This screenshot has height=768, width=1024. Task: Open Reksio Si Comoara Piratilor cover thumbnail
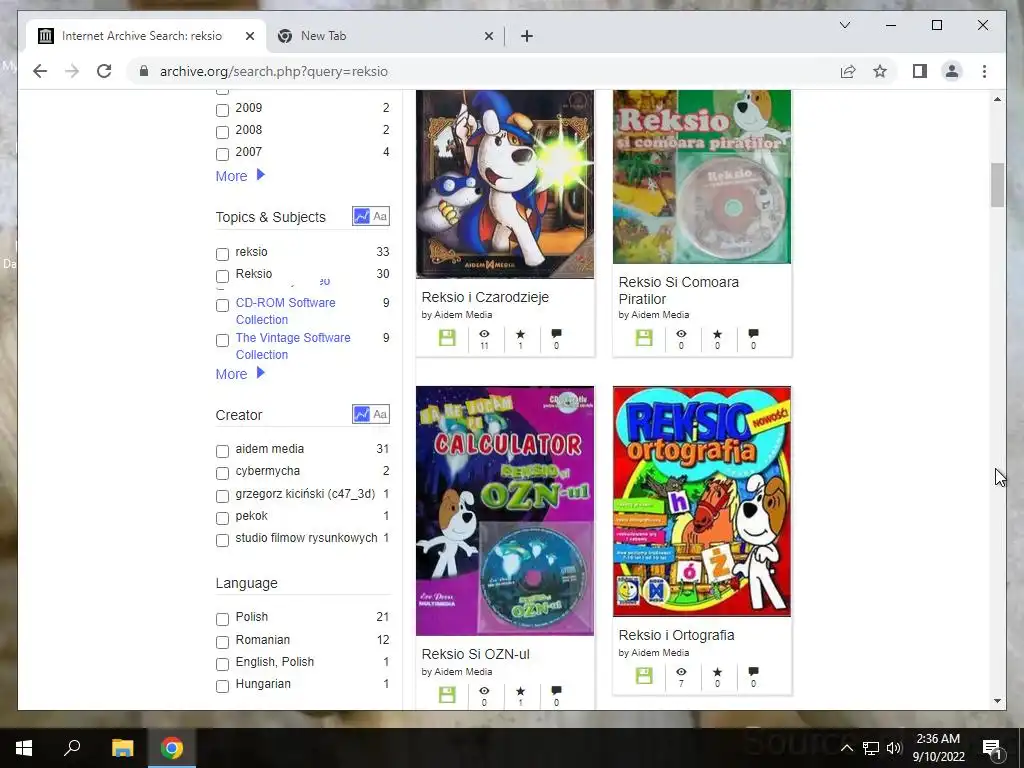(x=701, y=177)
